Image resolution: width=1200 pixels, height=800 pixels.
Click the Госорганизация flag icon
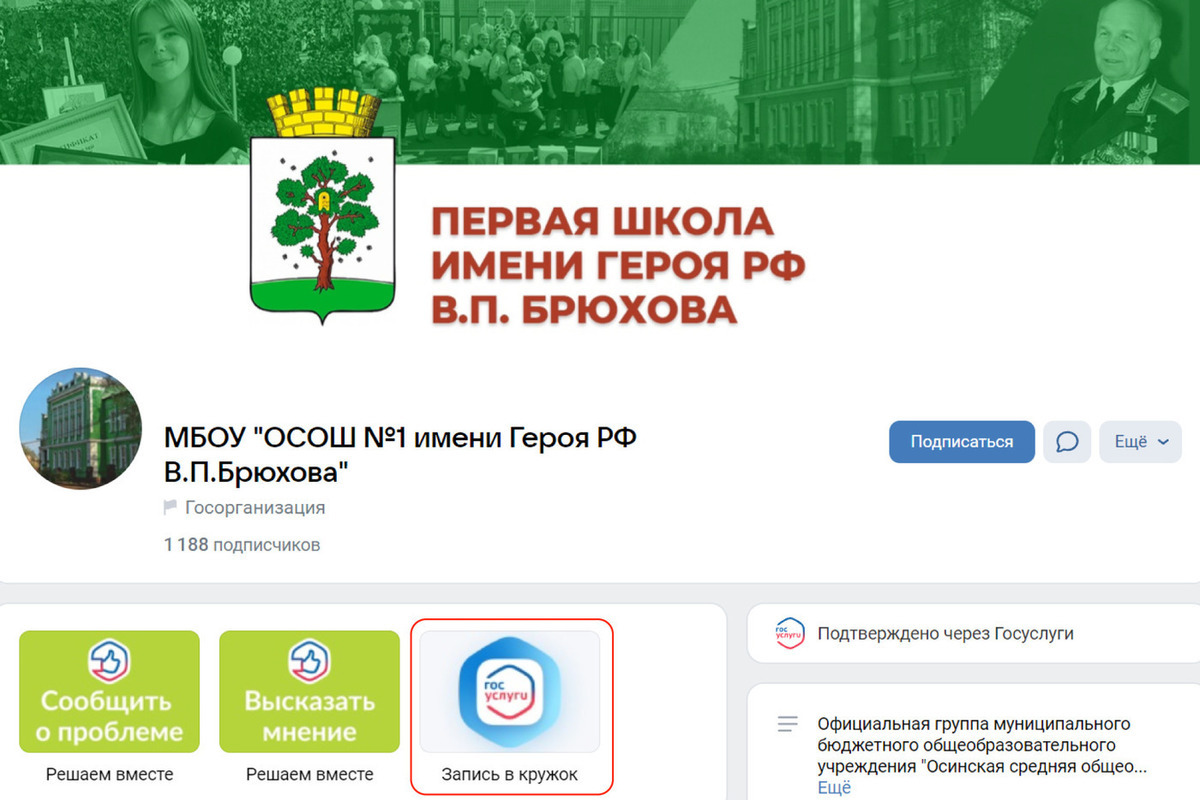[170, 508]
